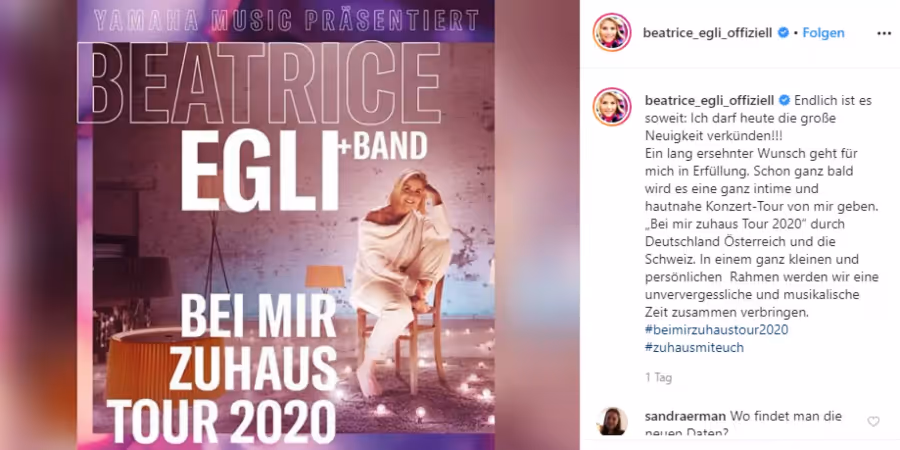Open the header username beatrice_egli_offiziell
The width and height of the screenshot is (900, 450).
708,33
